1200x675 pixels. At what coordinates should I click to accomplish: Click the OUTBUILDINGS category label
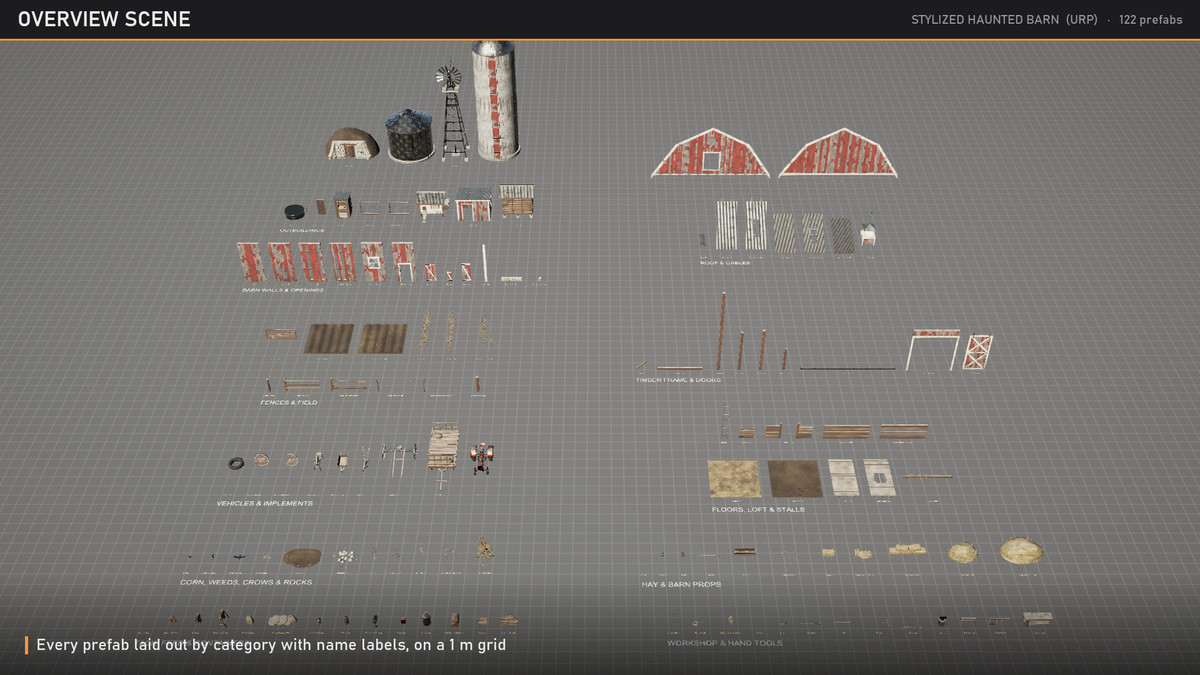coord(301,230)
